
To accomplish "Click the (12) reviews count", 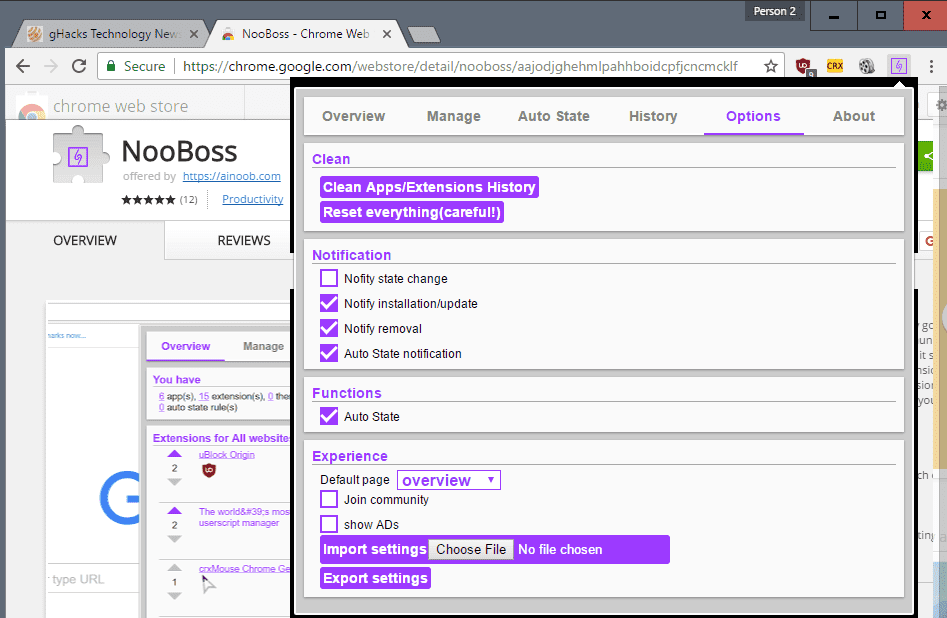I will (188, 199).
